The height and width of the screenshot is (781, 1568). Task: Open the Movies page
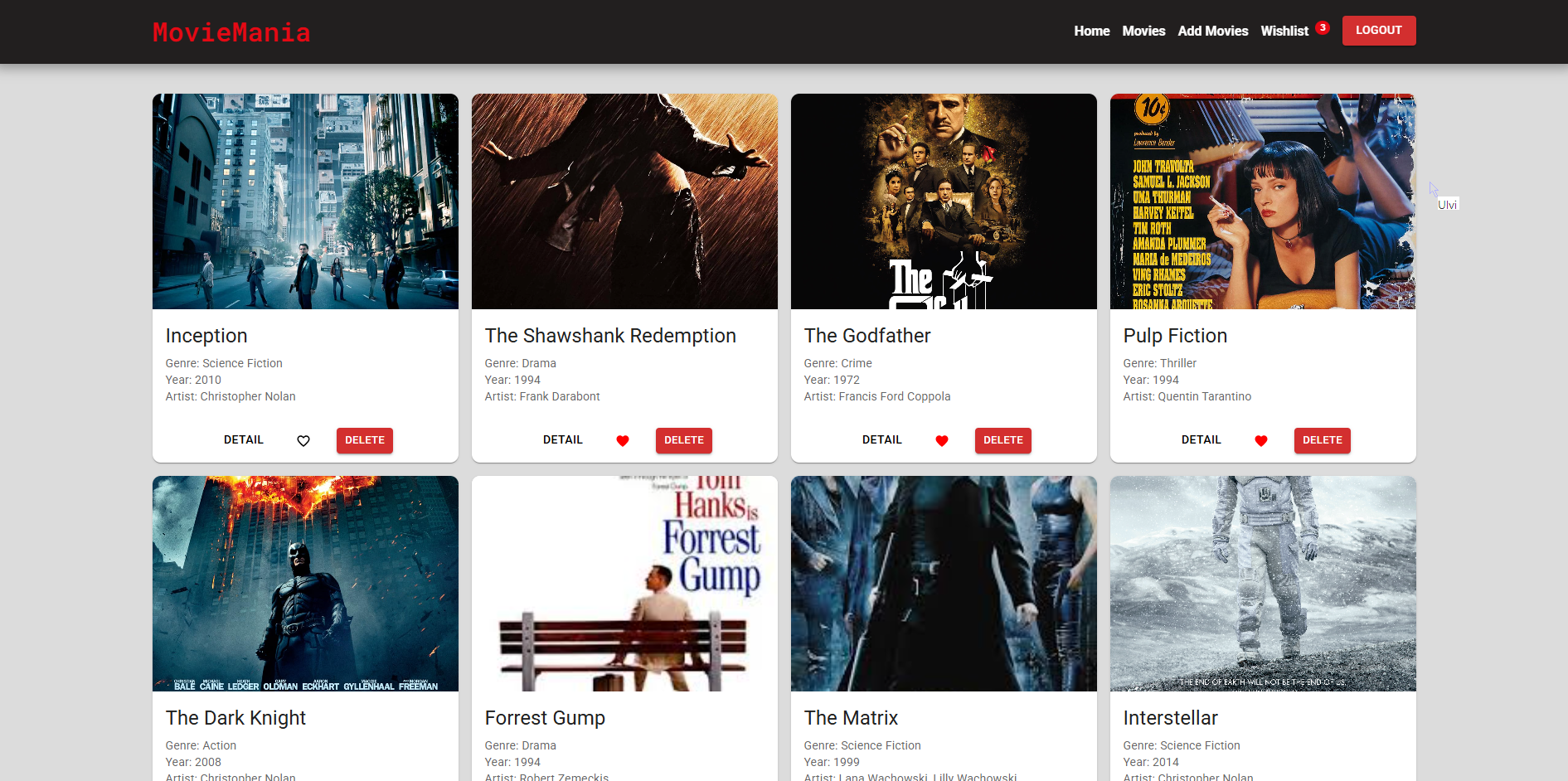tap(1143, 31)
